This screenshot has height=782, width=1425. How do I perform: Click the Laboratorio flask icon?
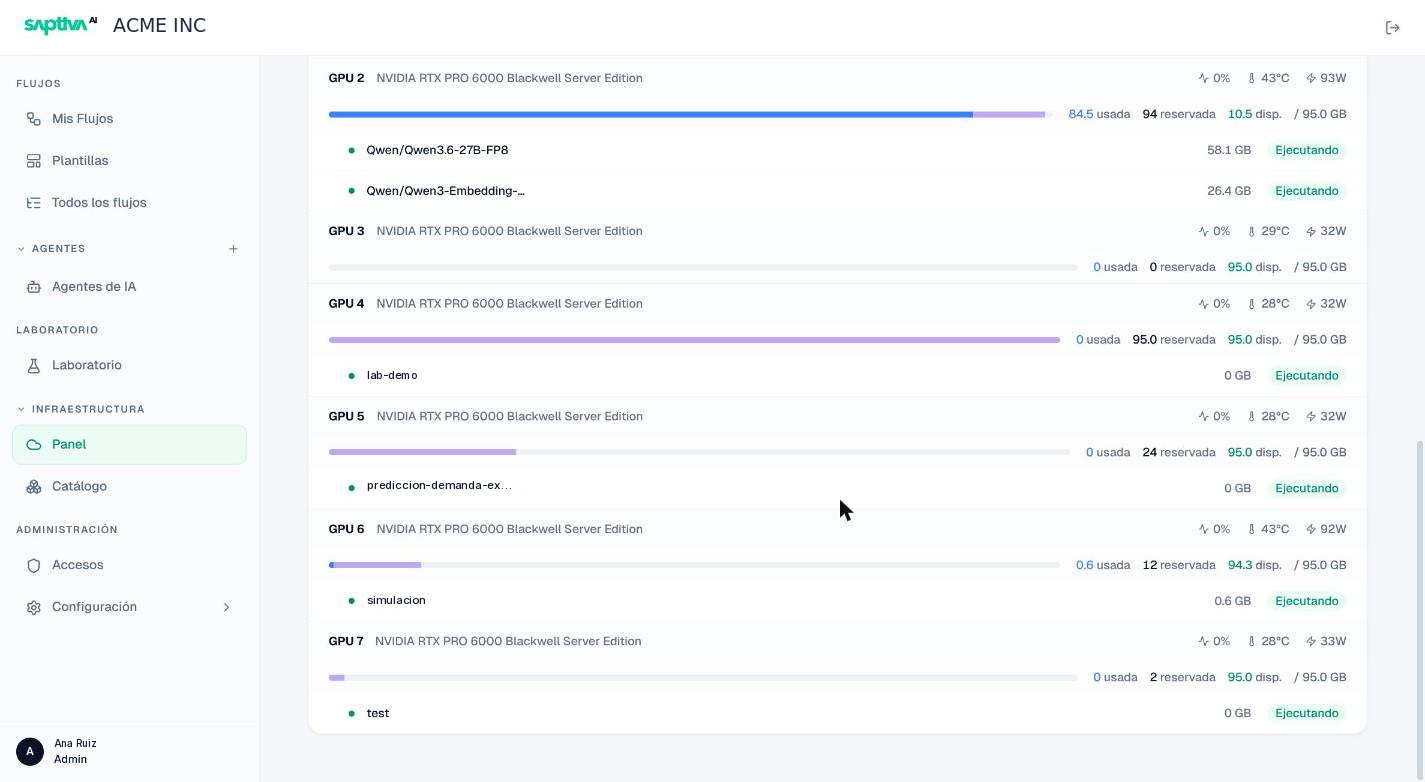(34, 366)
